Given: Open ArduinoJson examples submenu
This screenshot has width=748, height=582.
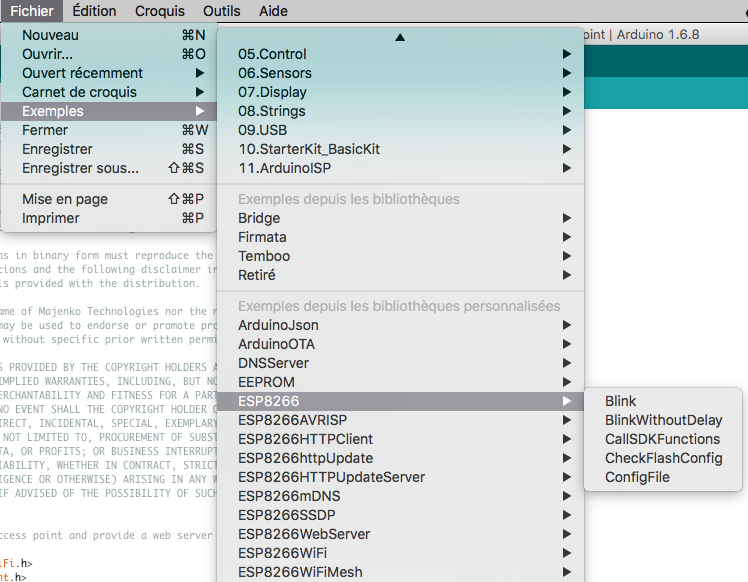Looking at the screenshot, I should [400, 325].
